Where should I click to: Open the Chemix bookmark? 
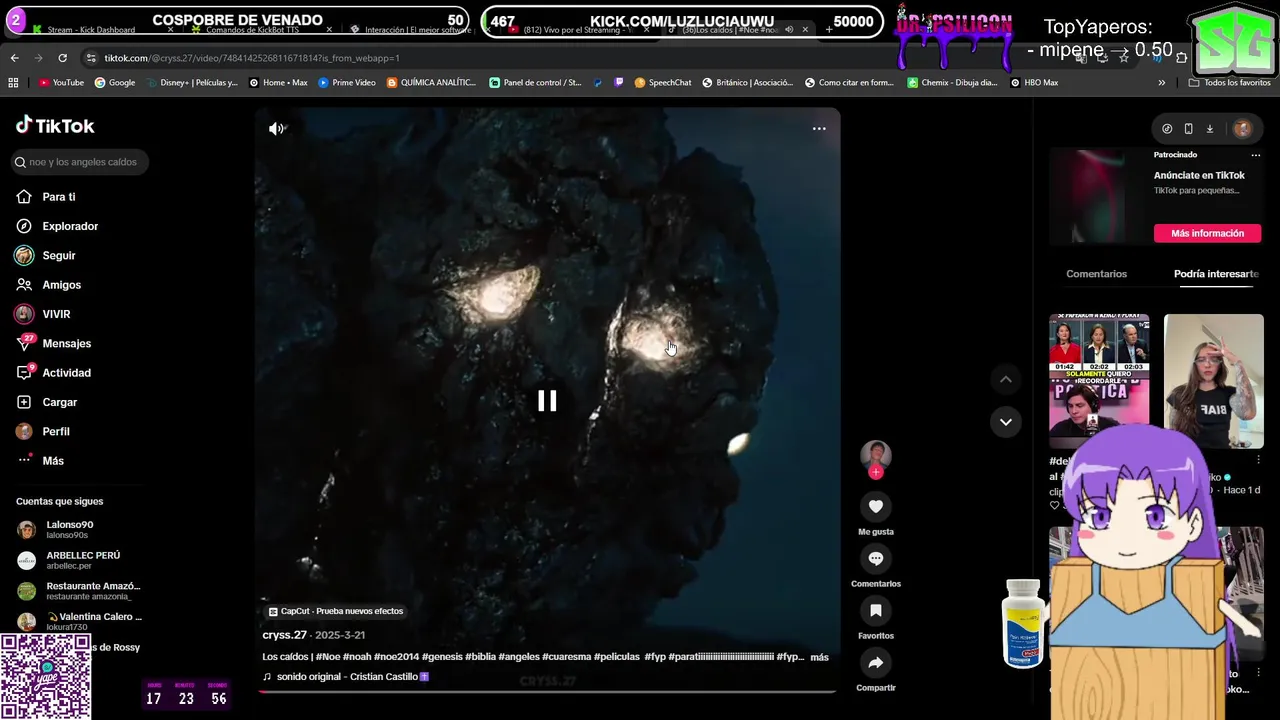click(x=952, y=83)
